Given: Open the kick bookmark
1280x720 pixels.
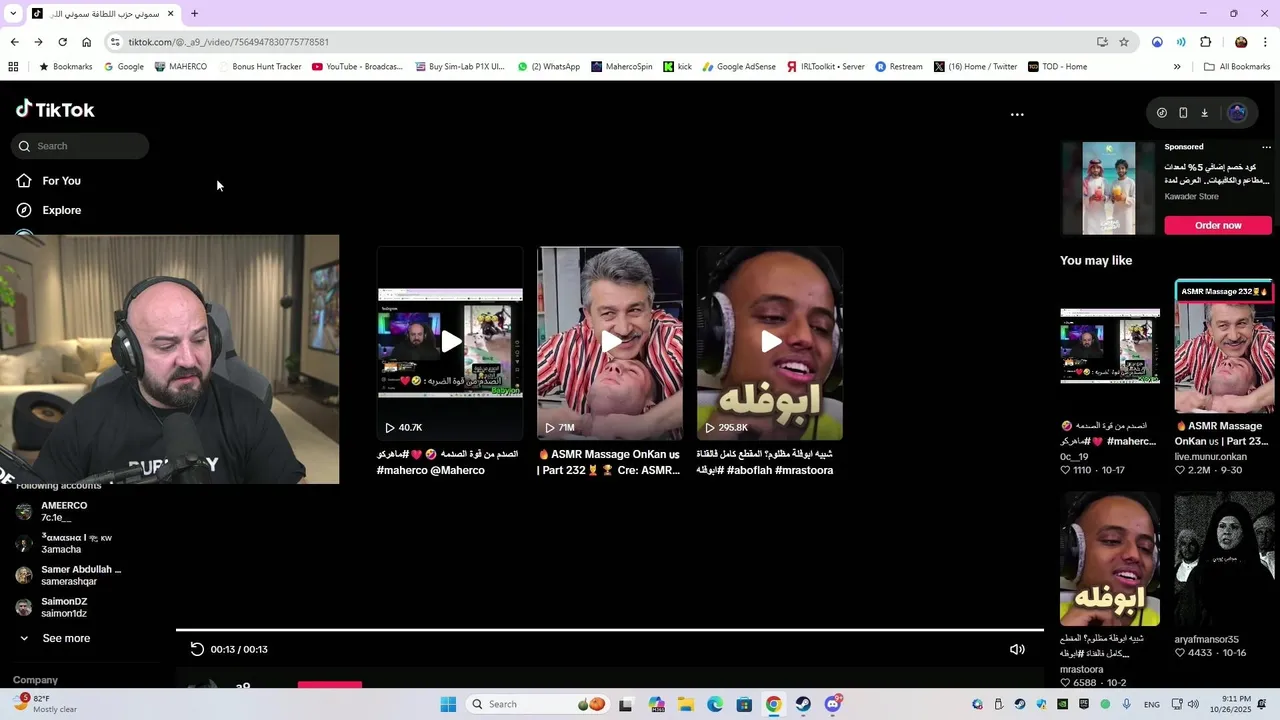Looking at the screenshot, I should tap(677, 67).
